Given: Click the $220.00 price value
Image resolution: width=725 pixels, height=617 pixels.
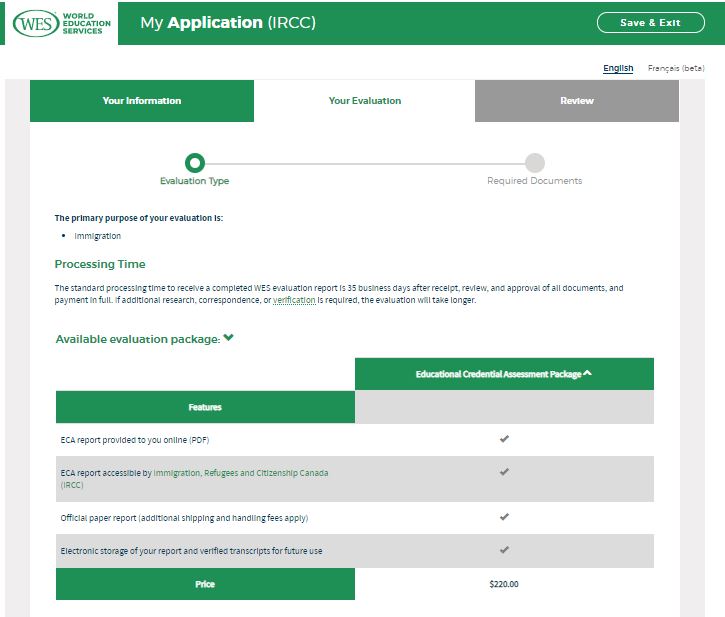Looking at the screenshot, I should point(504,584).
